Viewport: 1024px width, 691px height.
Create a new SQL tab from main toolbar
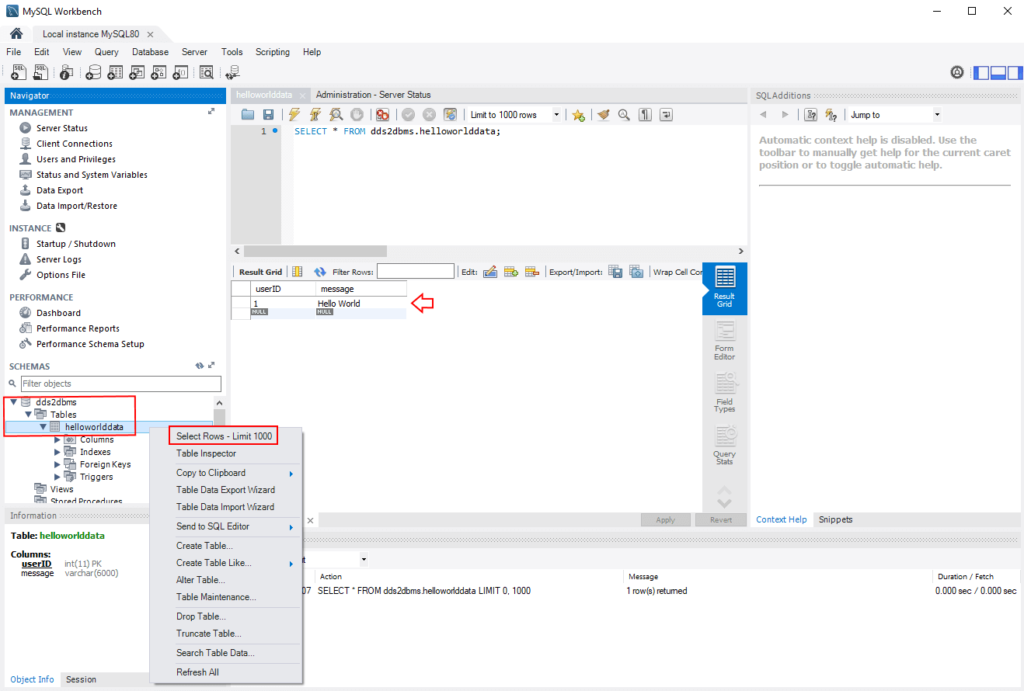(18, 72)
